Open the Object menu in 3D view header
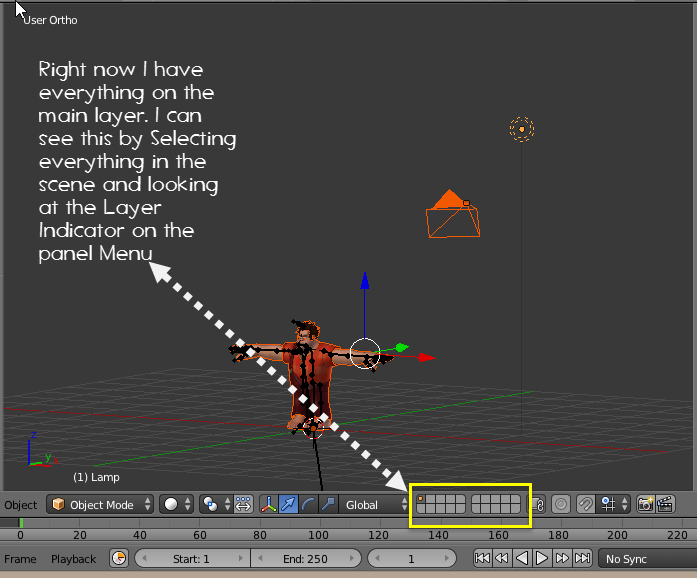This screenshot has width=697, height=578. point(20,505)
